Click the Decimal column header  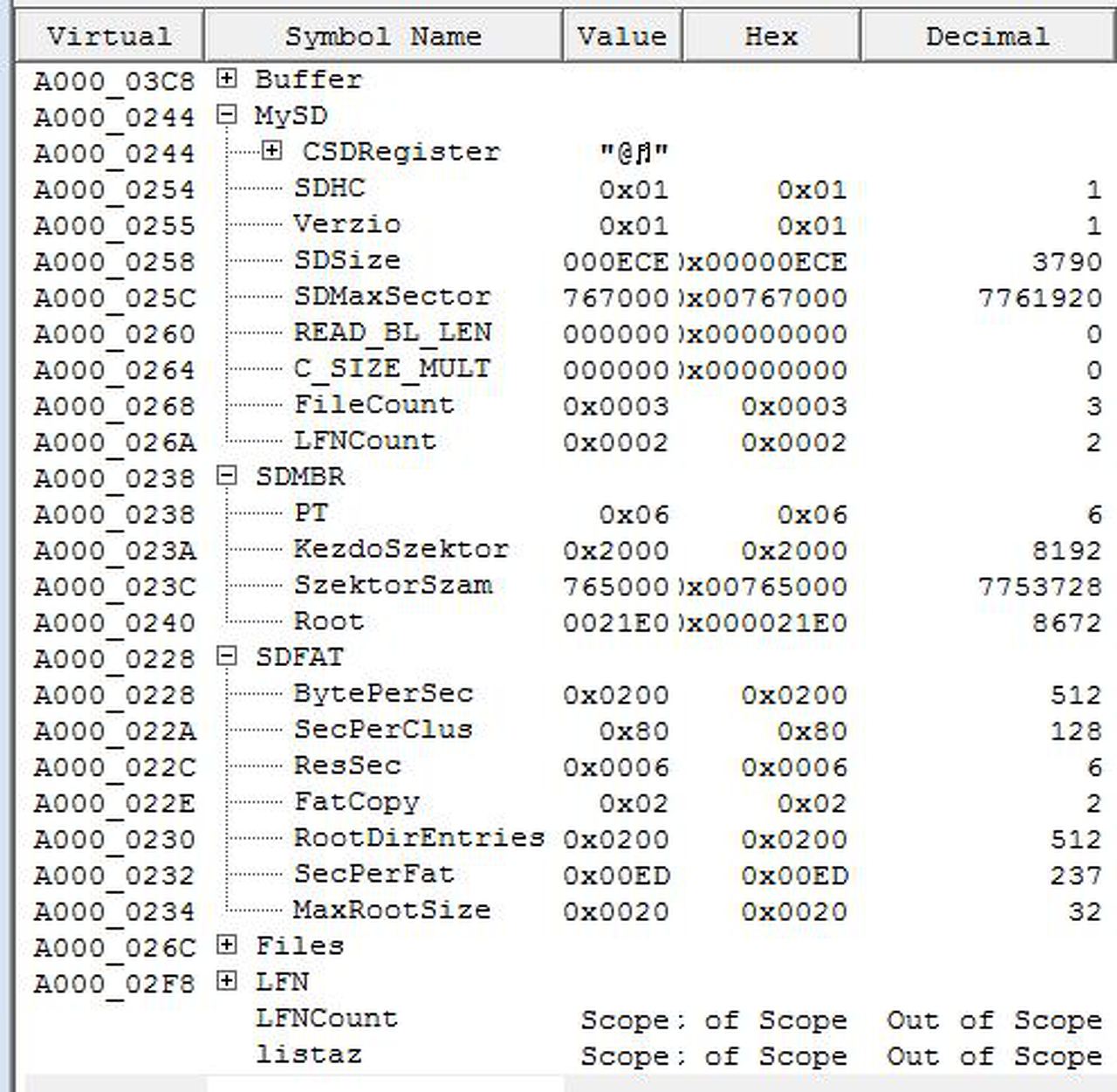[x=988, y=36]
